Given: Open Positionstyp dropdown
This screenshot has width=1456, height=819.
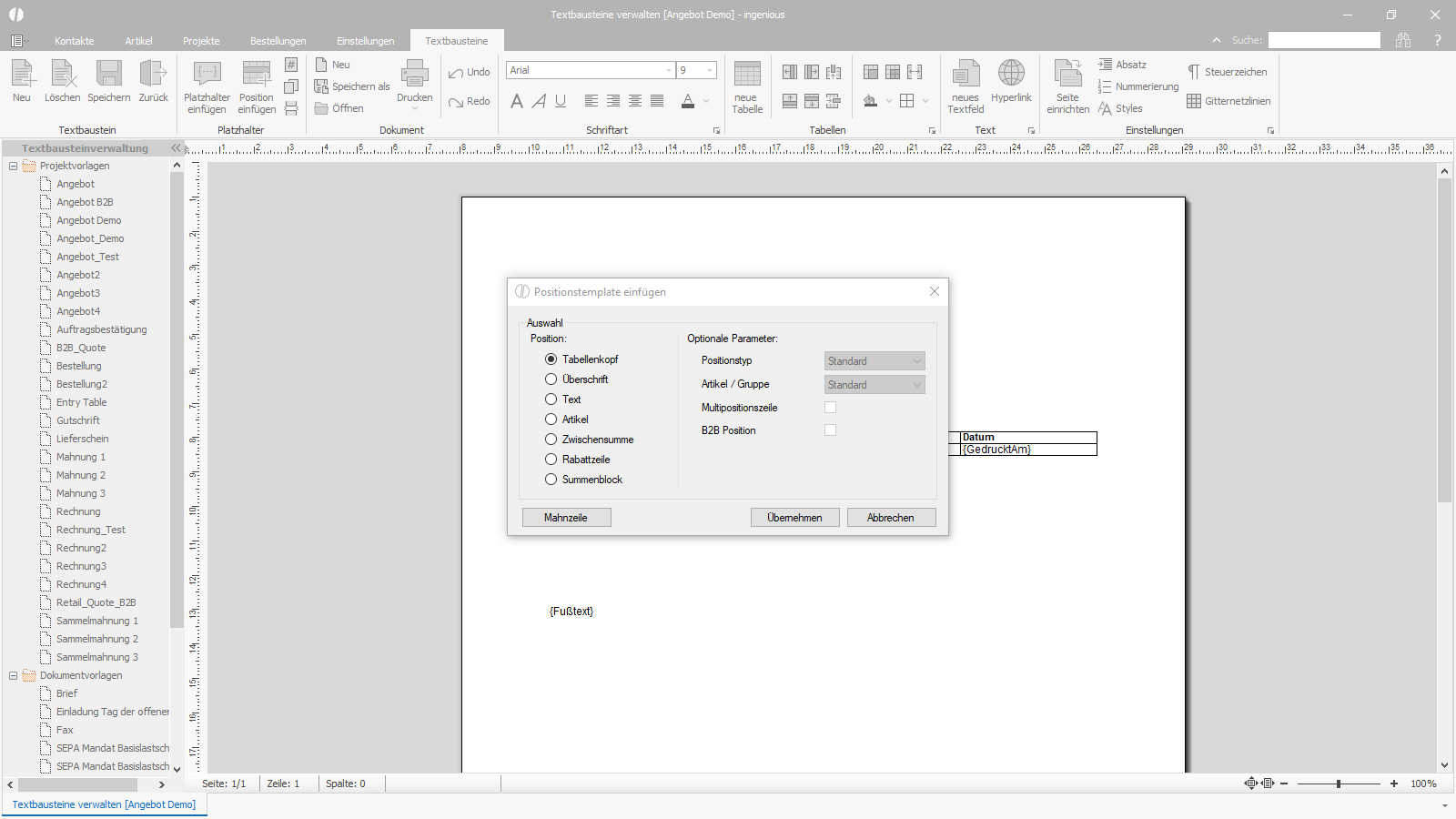Looking at the screenshot, I should tap(875, 361).
